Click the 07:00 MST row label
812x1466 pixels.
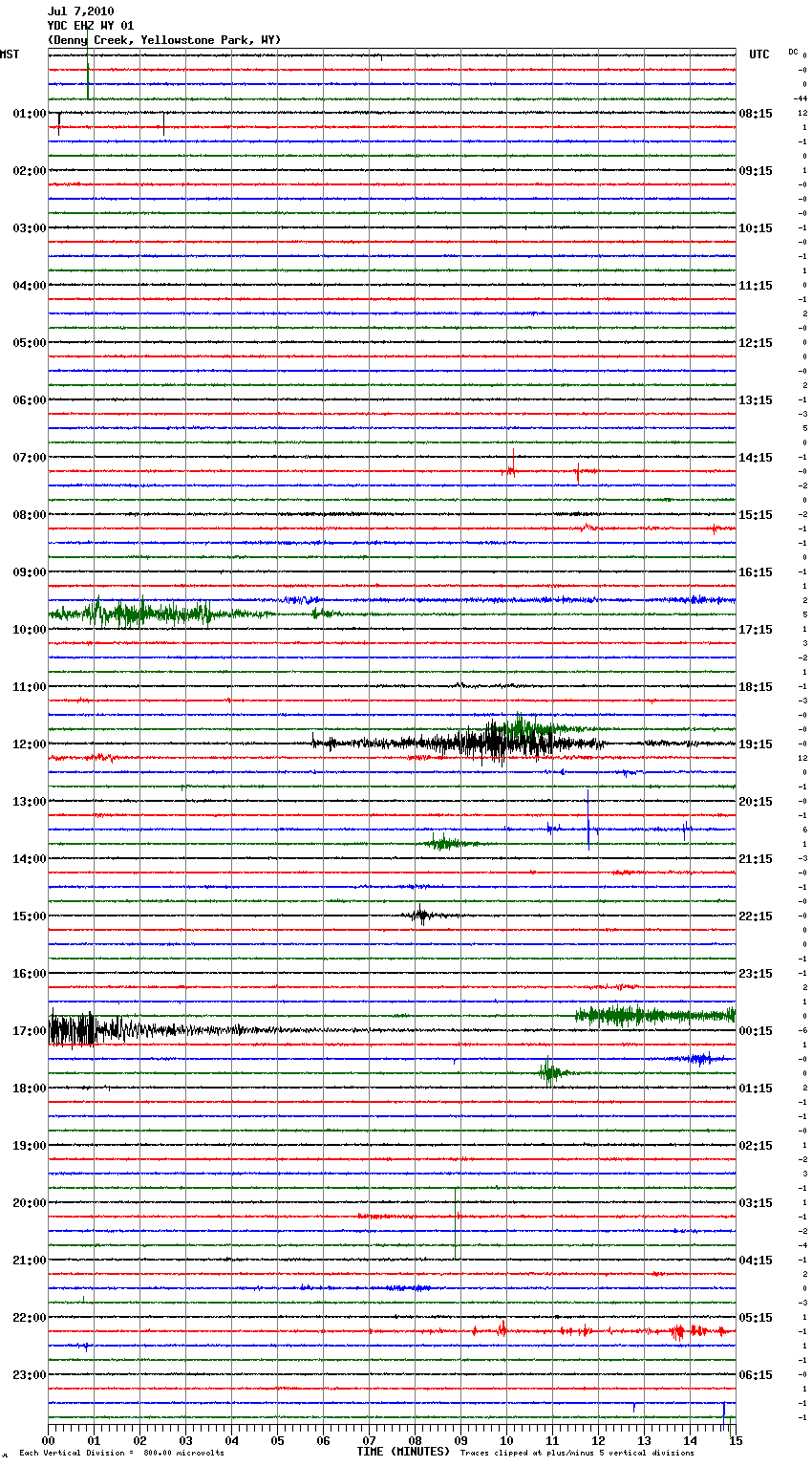coord(30,457)
